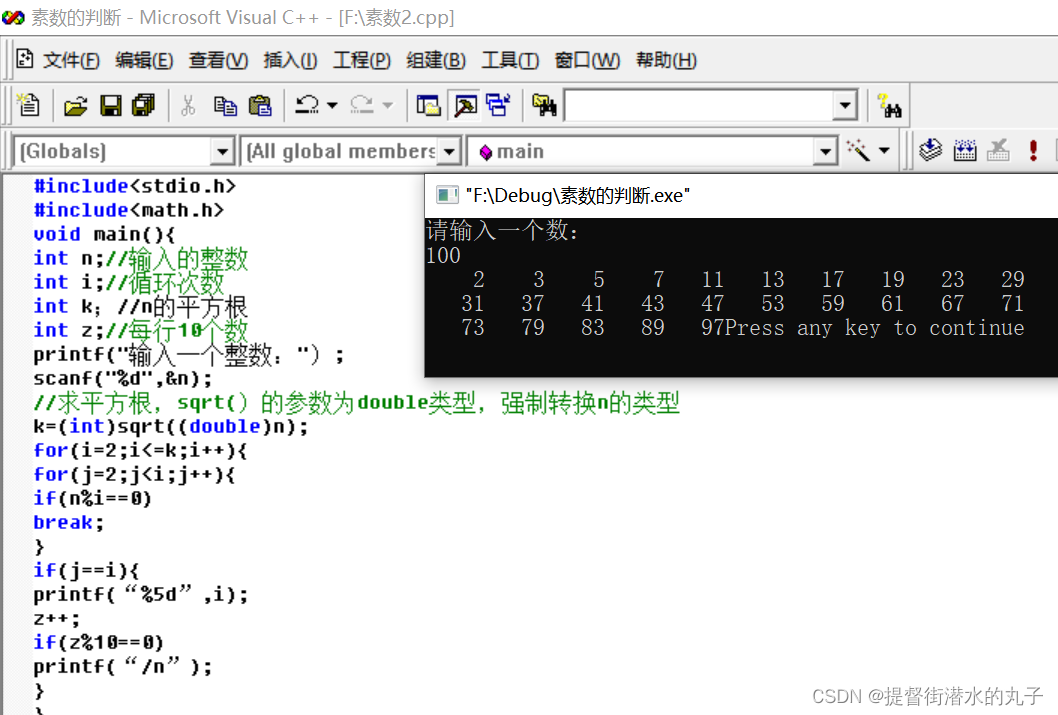This screenshot has height=715, width=1058.
Task: Click the scanf("%d",&n); code line
Action: [123, 378]
